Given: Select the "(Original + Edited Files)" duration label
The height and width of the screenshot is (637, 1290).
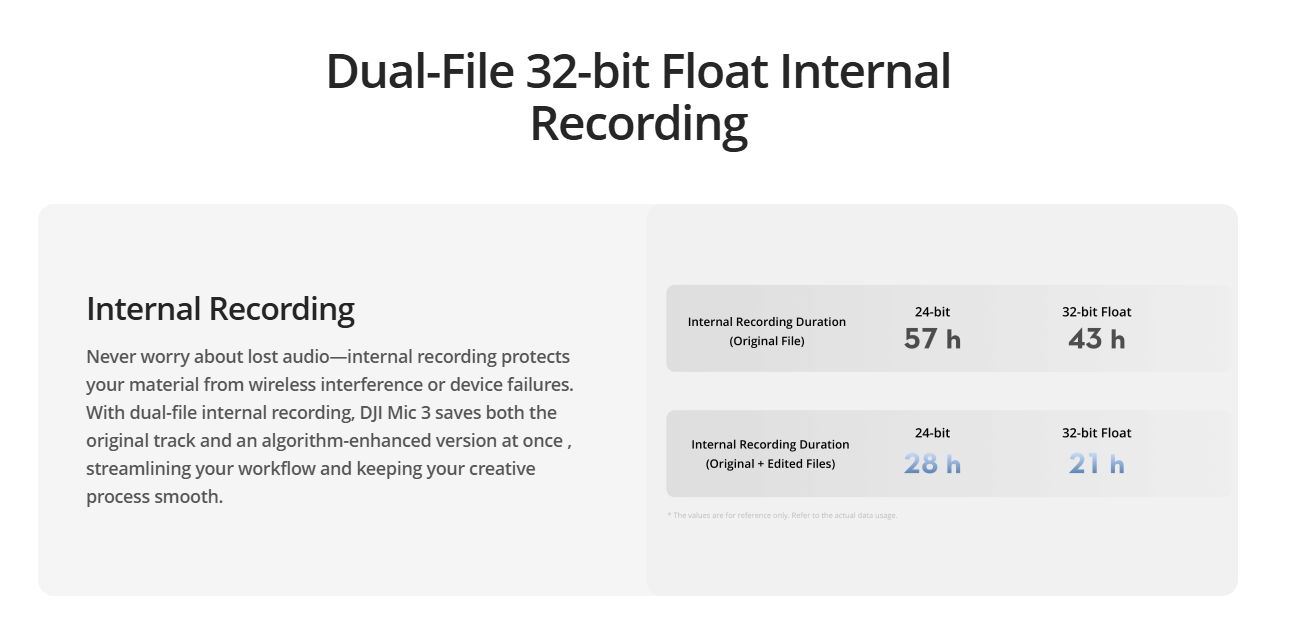Looking at the screenshot, I should [x=770, y=463].
